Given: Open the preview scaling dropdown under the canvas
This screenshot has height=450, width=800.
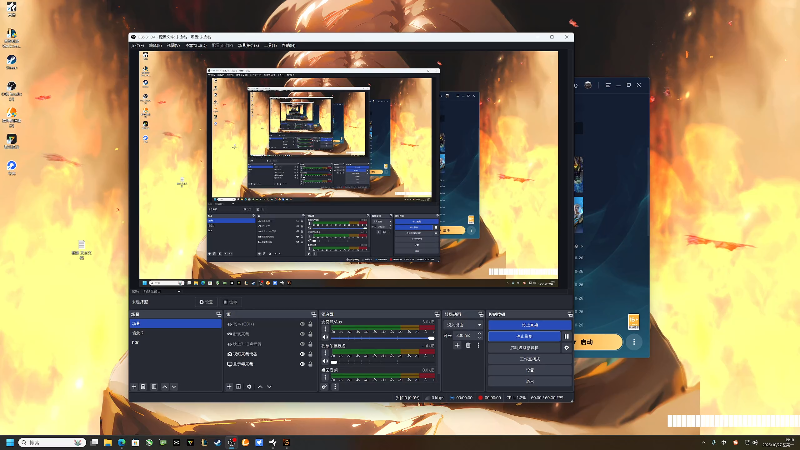Looking at the screenshot, I should pos(162,291).
